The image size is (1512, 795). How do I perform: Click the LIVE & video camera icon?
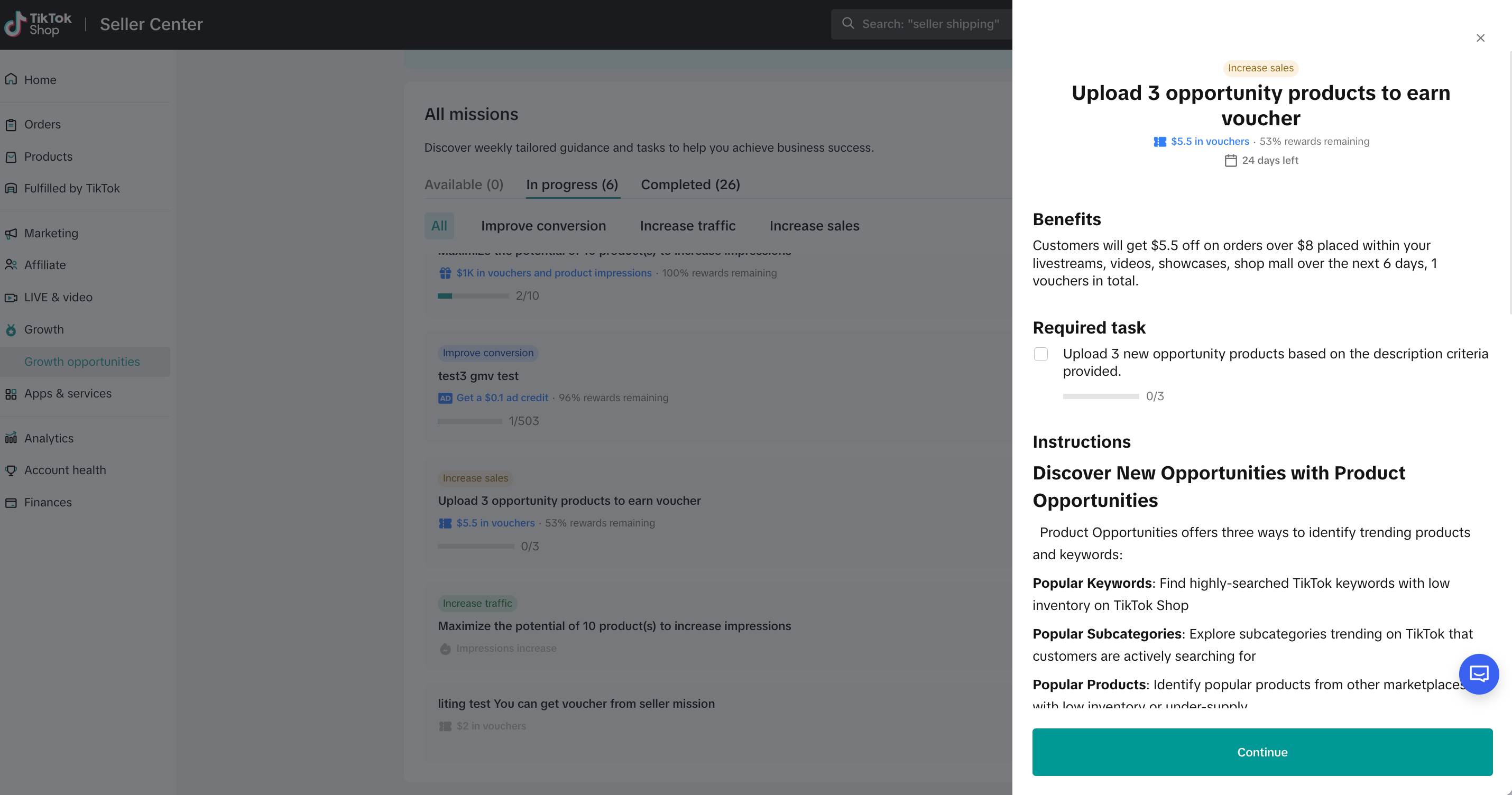click(11, 298)
